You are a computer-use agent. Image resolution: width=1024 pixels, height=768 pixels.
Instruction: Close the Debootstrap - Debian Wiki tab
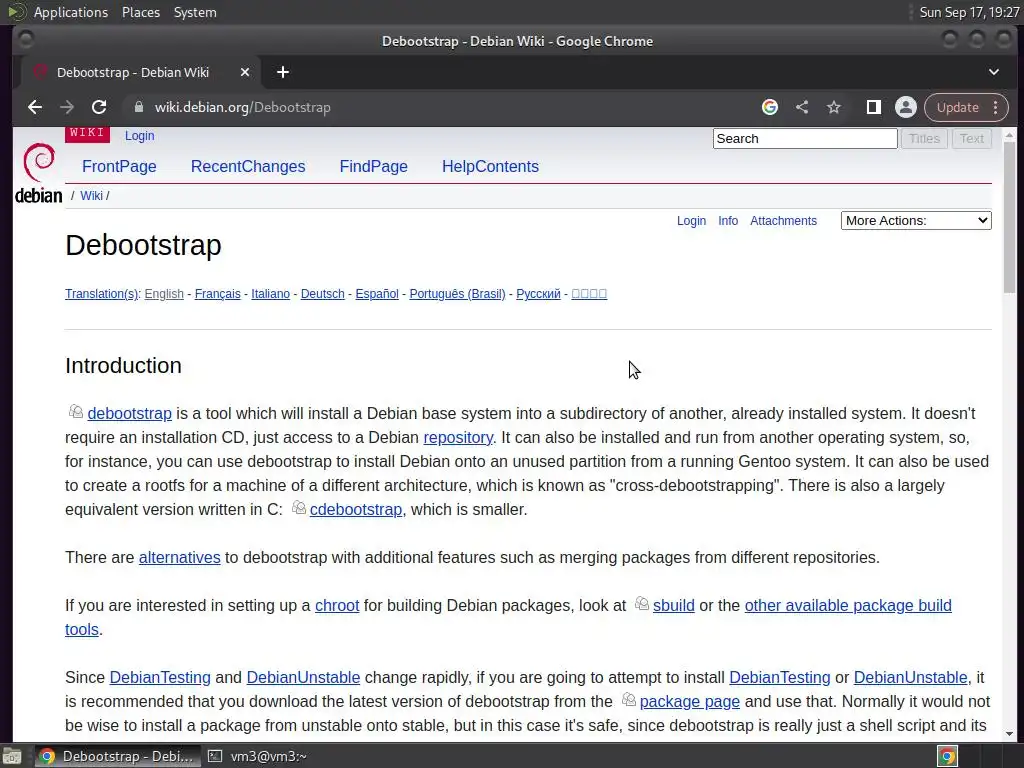[x=245, y=72]
